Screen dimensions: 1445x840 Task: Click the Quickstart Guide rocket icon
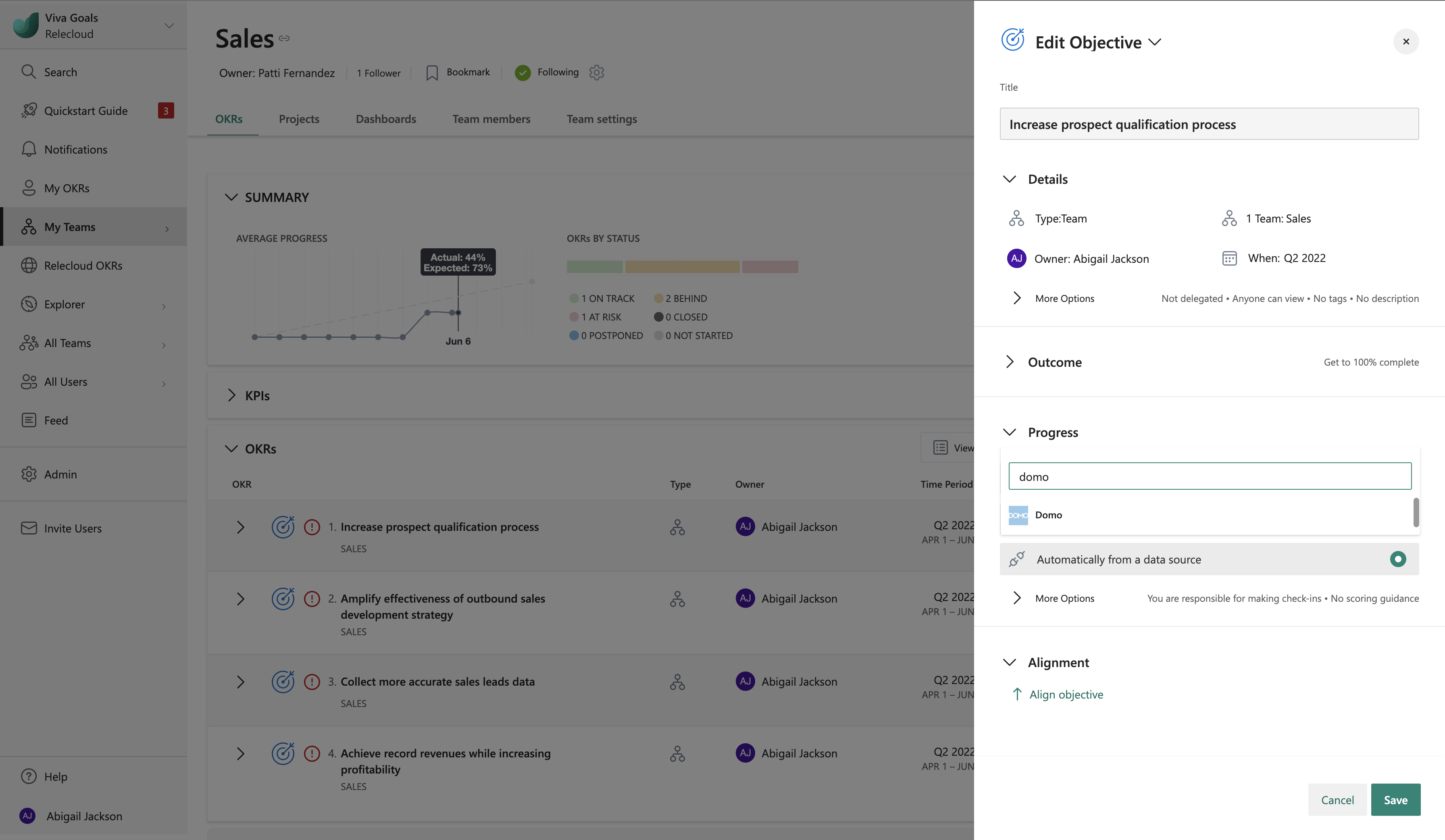point(29,111)
